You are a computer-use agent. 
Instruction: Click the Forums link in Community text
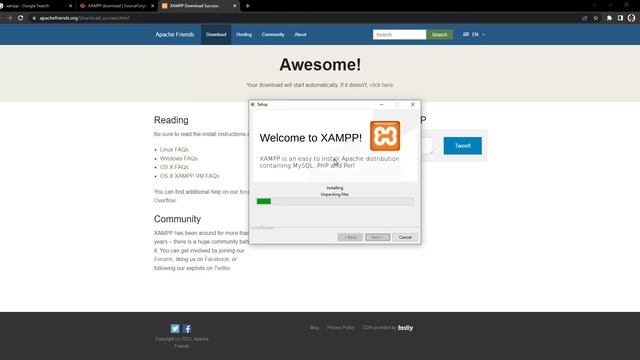[x=163, y=259]
